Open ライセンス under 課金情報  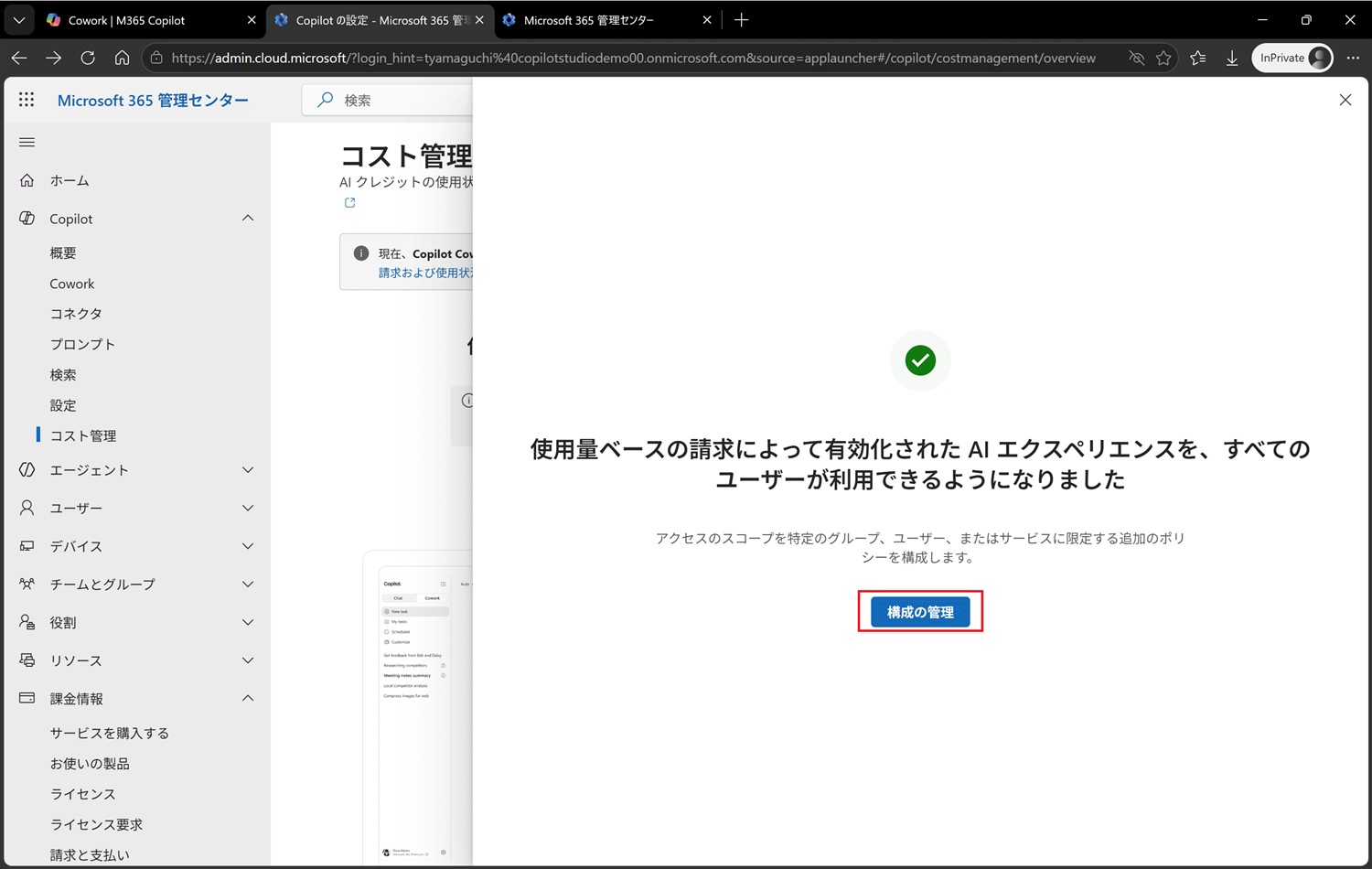(x=83, y=794)
